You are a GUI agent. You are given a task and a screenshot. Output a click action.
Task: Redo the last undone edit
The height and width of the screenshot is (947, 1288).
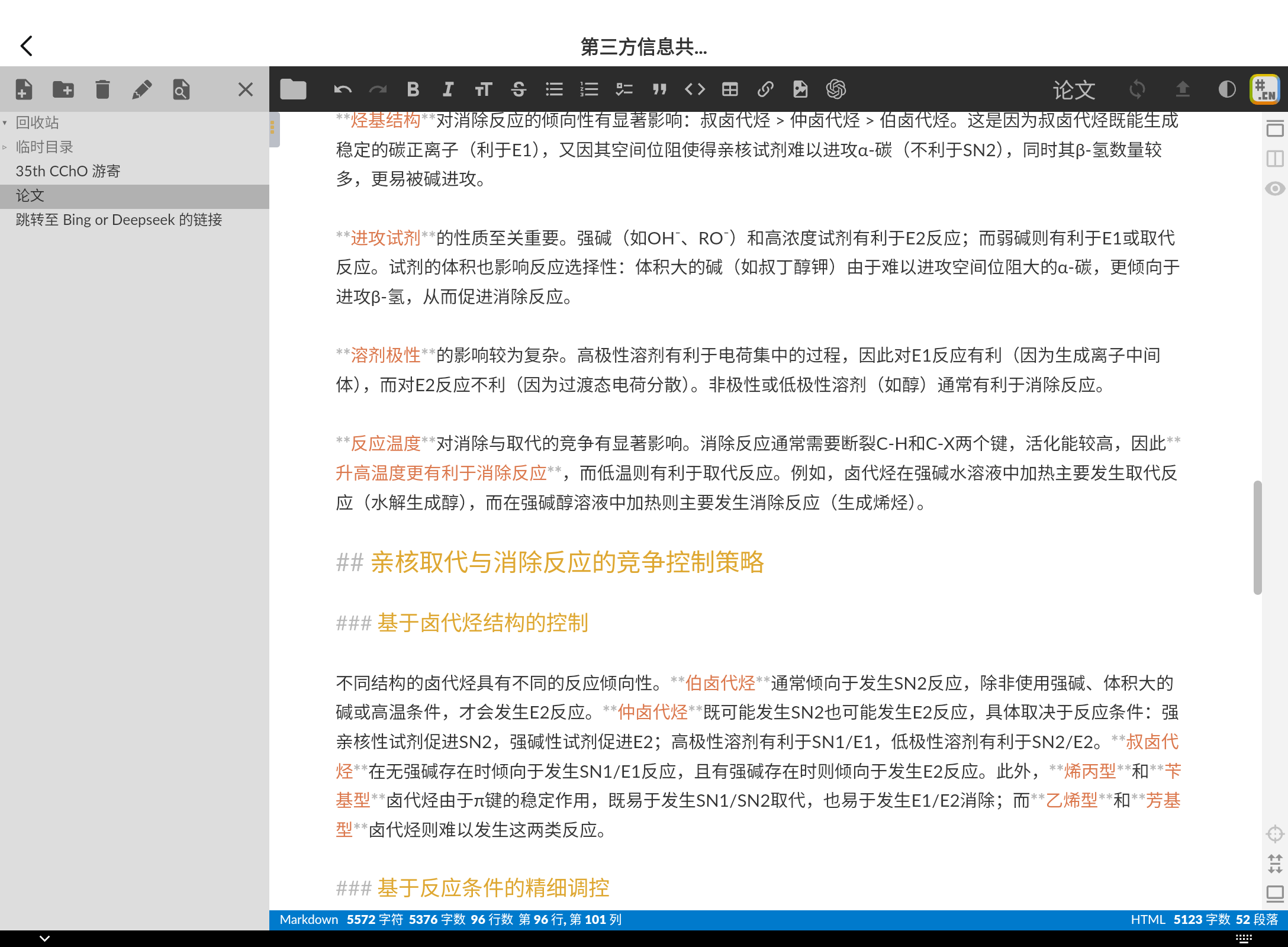tap(378, 89)
